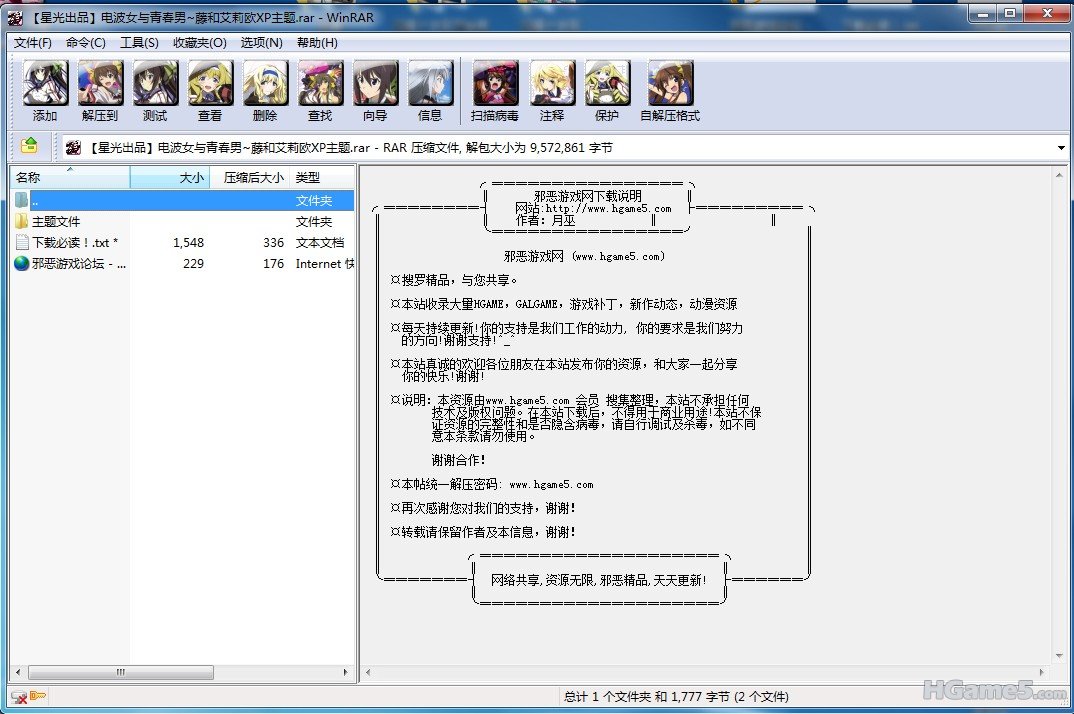
Task: Open the 命令(C) menu
Action: tap(86, 42)
